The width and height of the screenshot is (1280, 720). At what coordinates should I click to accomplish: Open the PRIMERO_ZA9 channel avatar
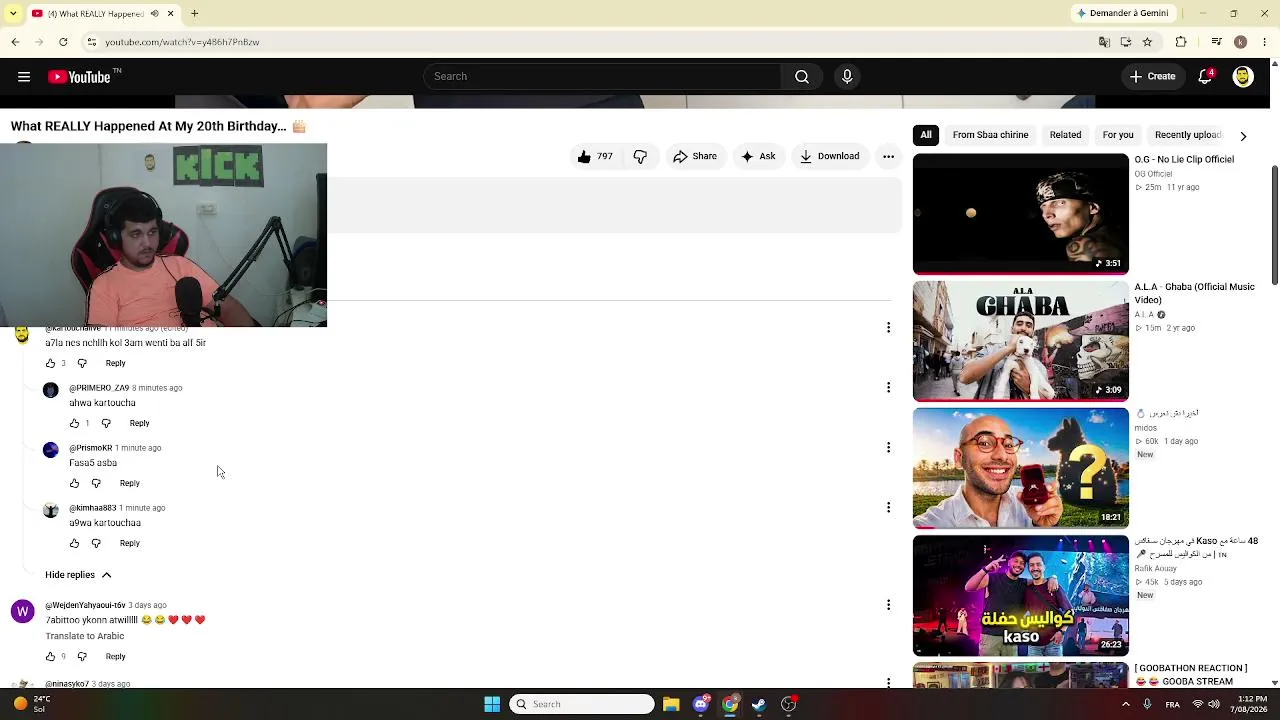(x=51, y=390)
